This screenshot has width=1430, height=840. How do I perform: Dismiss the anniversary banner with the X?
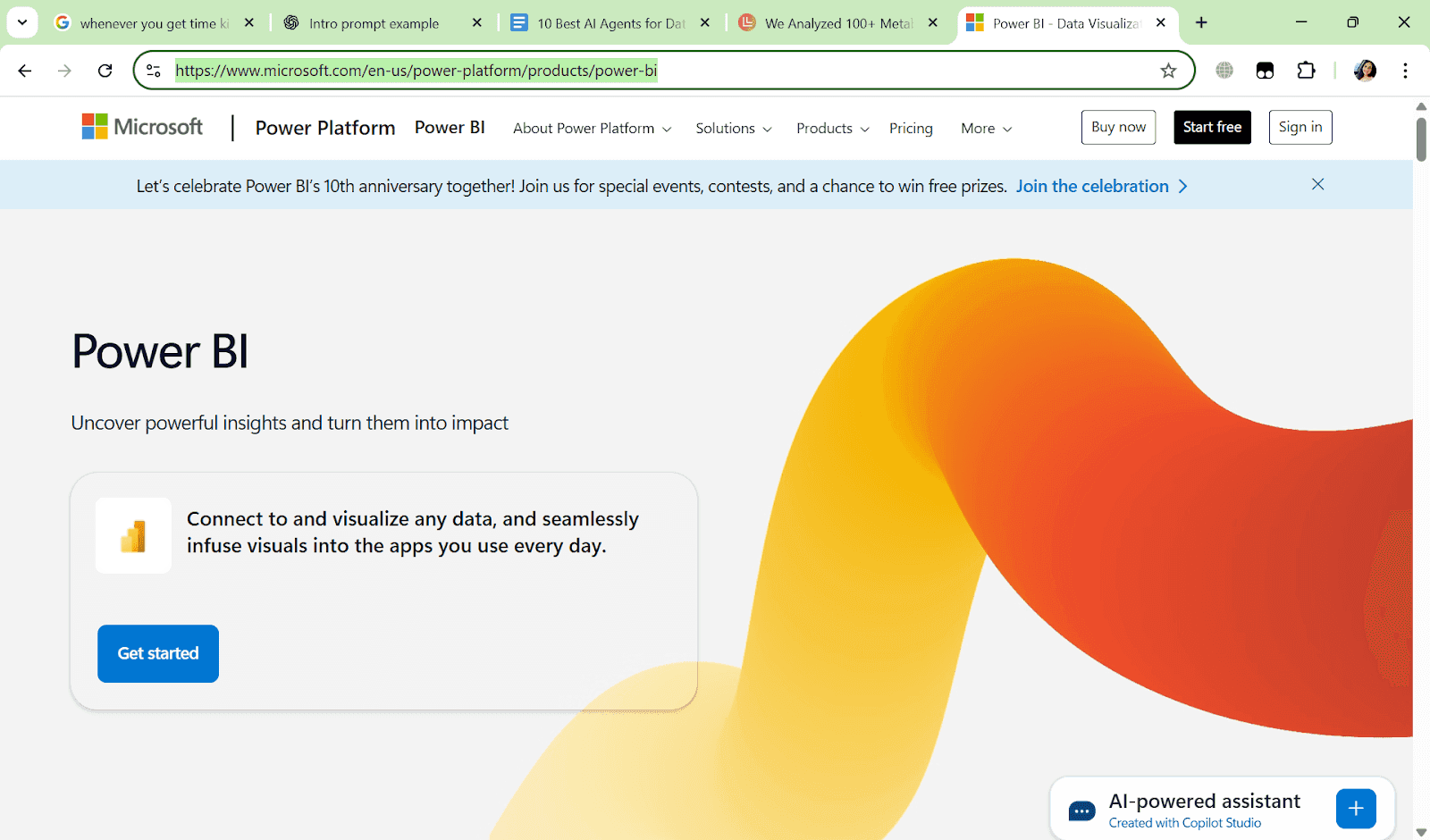pyautogui.click(x=1317, y=184)
